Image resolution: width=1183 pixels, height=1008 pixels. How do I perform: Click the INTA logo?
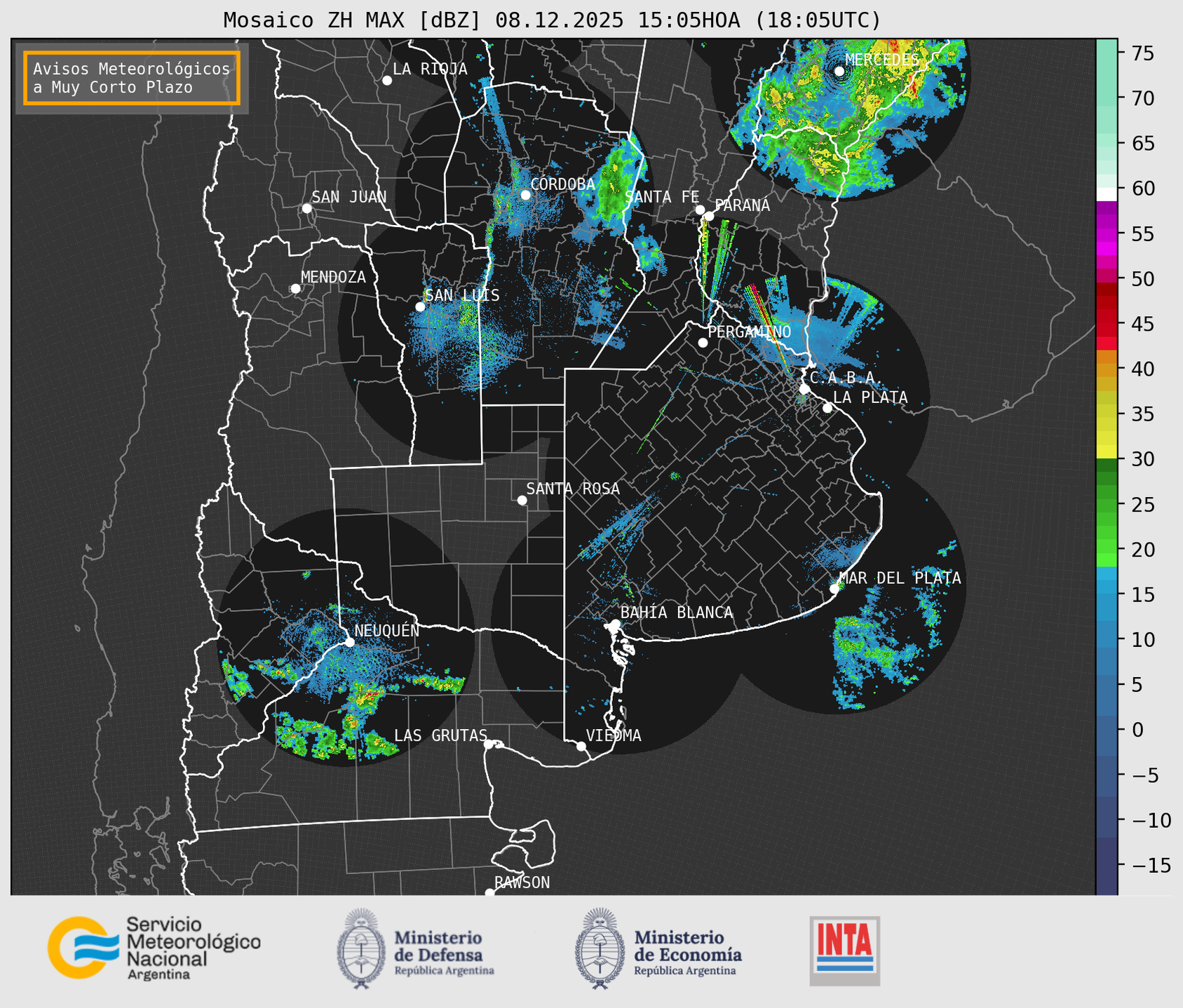(845, 951)
